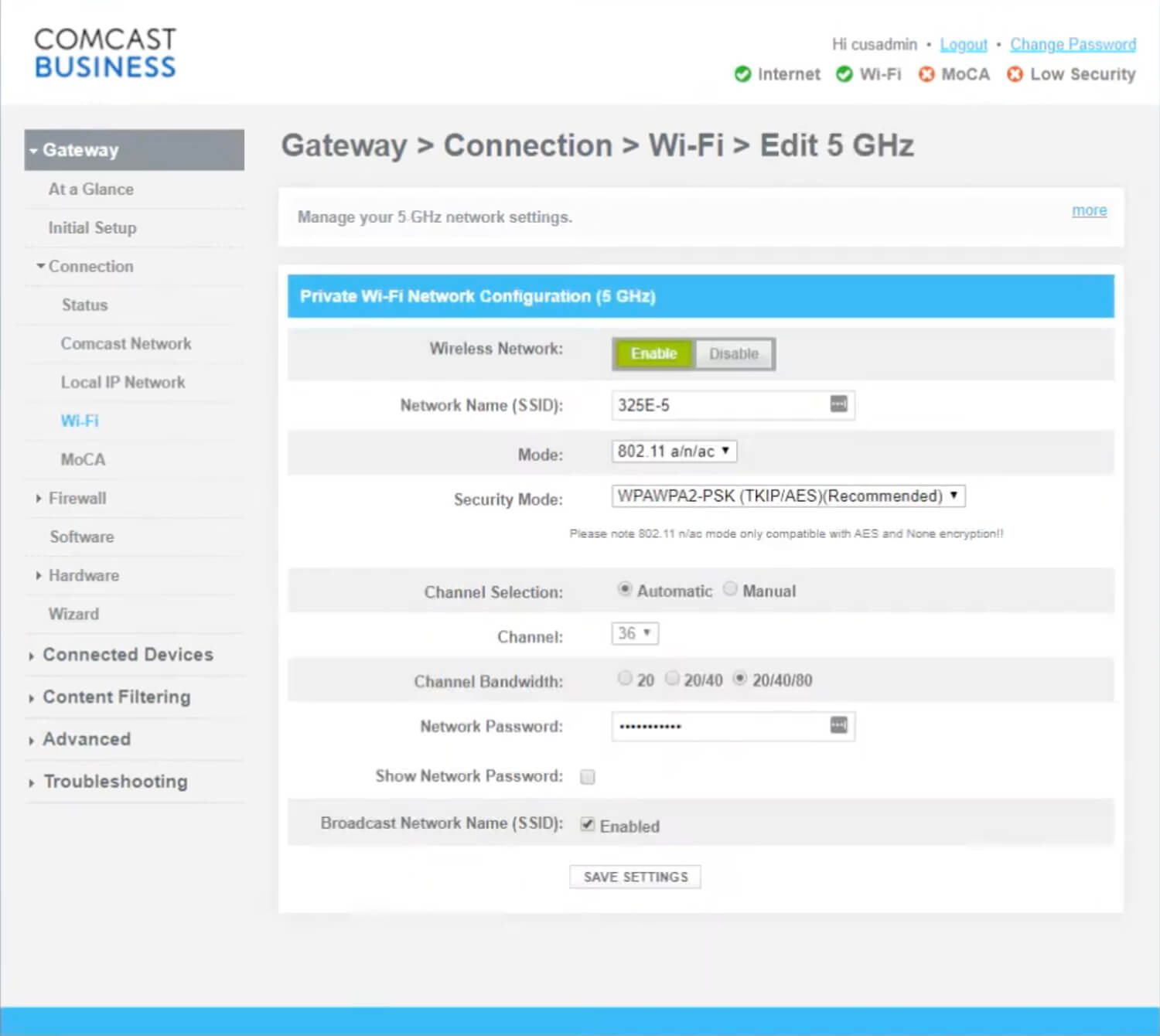This screenshot has width=1160, height=1036.
Task: Open the Security Mode dropdown
Action: coord(788,496)
